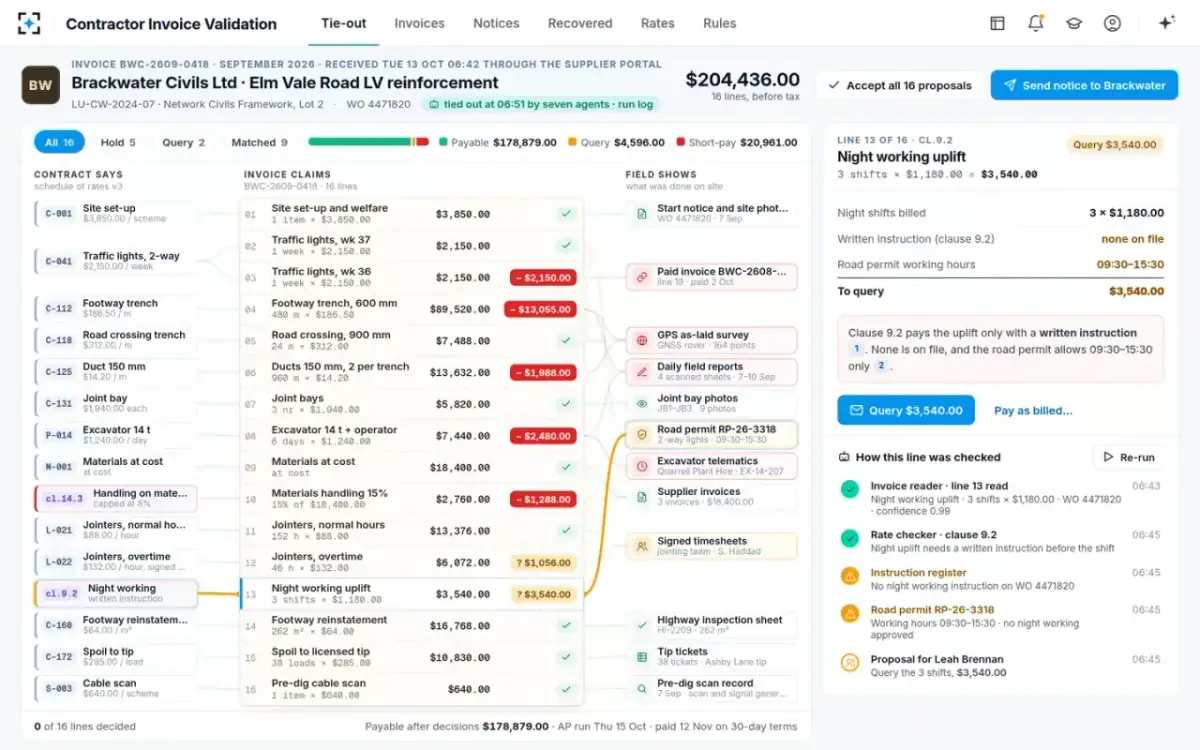Click the Query $3,540.00 blue button
This screenshot has height=750, width=1200.
coord(906,410)
